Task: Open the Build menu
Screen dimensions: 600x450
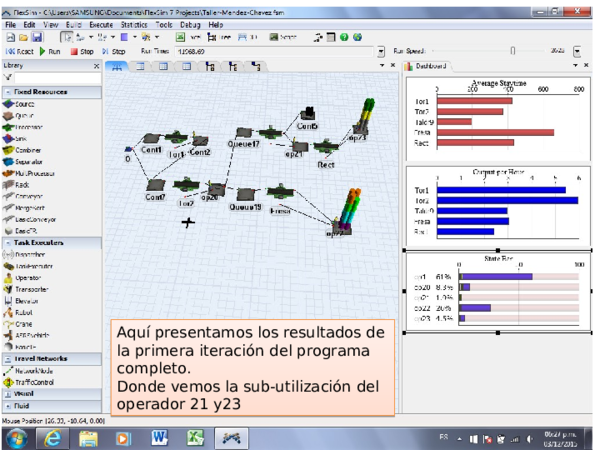Action: click(73, 25)
